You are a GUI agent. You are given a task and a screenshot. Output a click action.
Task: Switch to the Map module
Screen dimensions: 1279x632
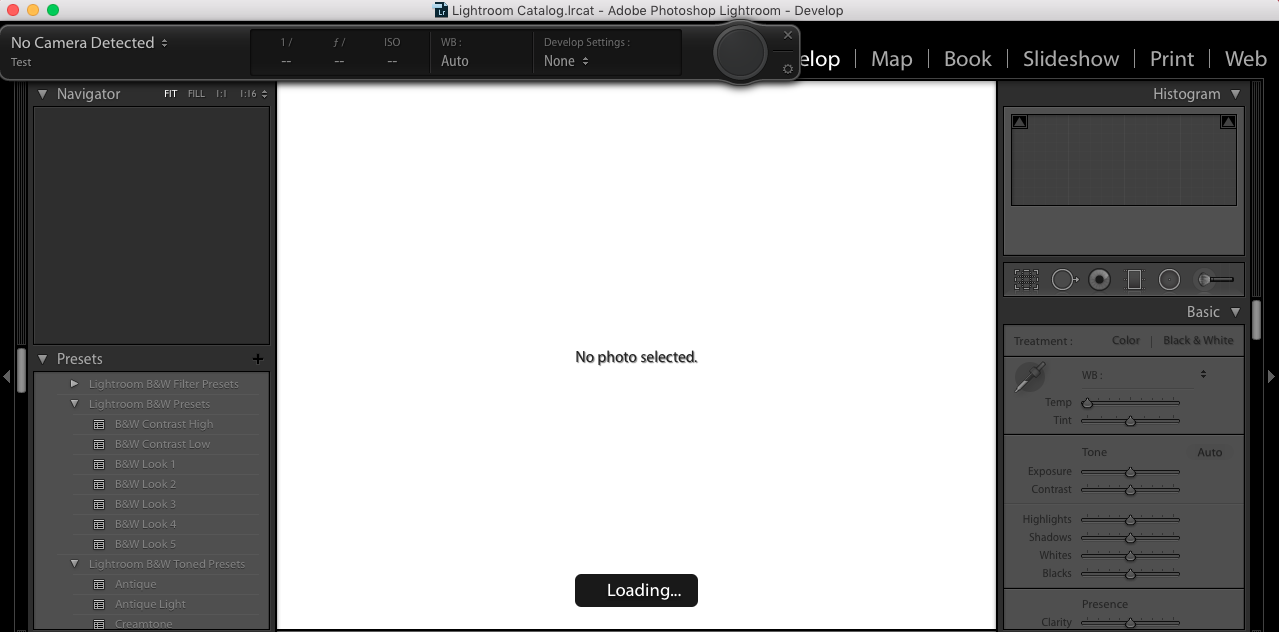click(891, 59)
